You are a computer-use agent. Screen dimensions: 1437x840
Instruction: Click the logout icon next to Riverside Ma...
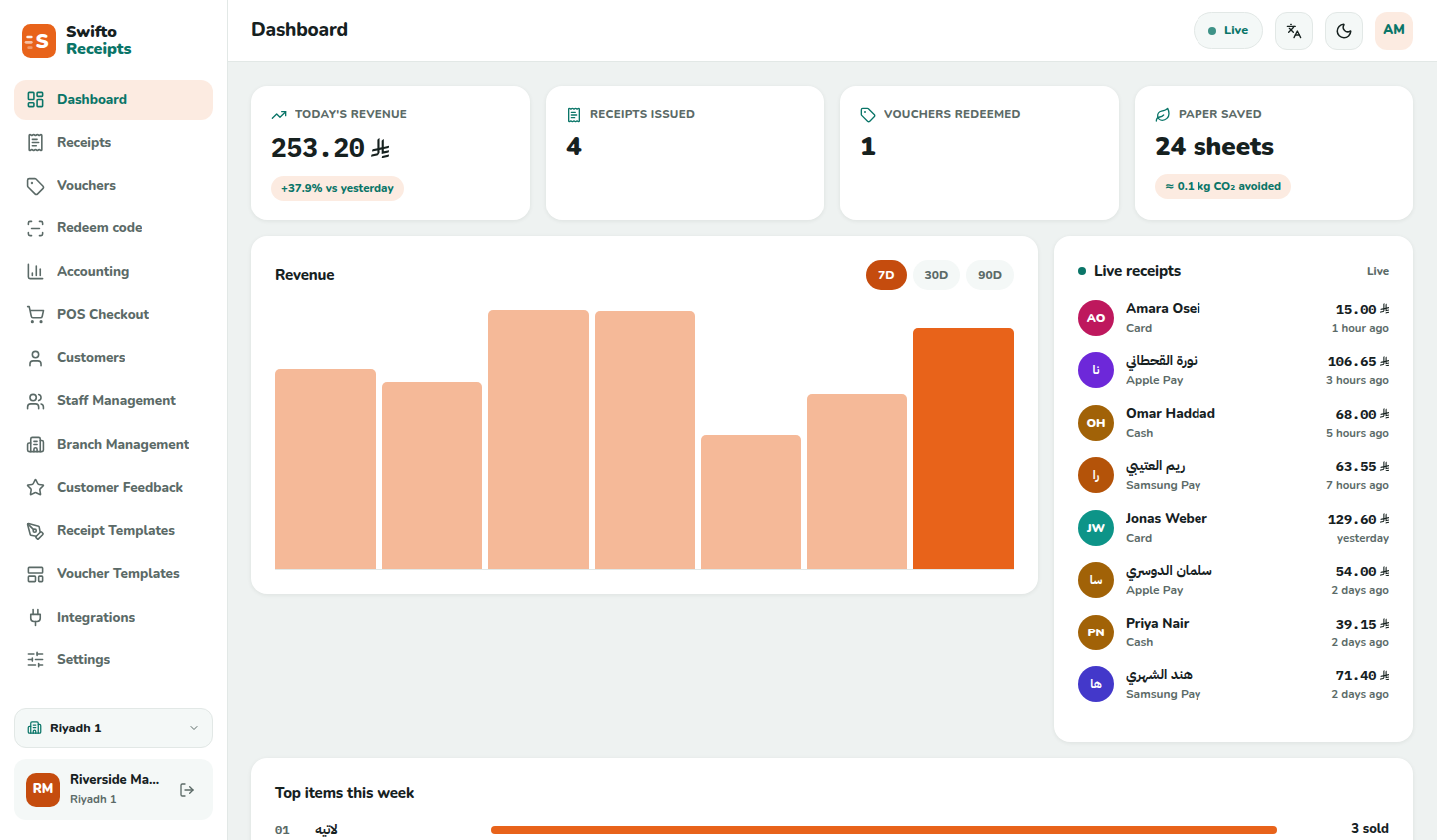point(187,790)
